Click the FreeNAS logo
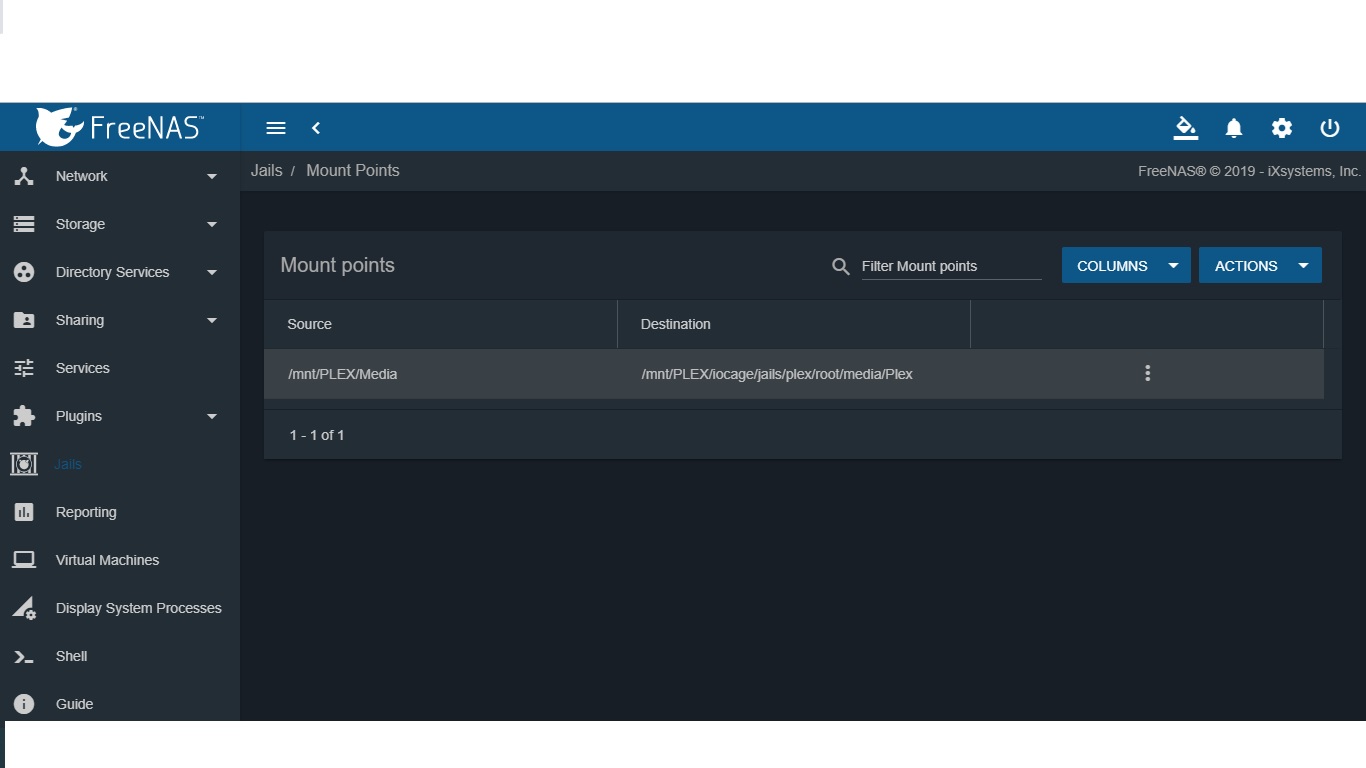 [120, 127]
